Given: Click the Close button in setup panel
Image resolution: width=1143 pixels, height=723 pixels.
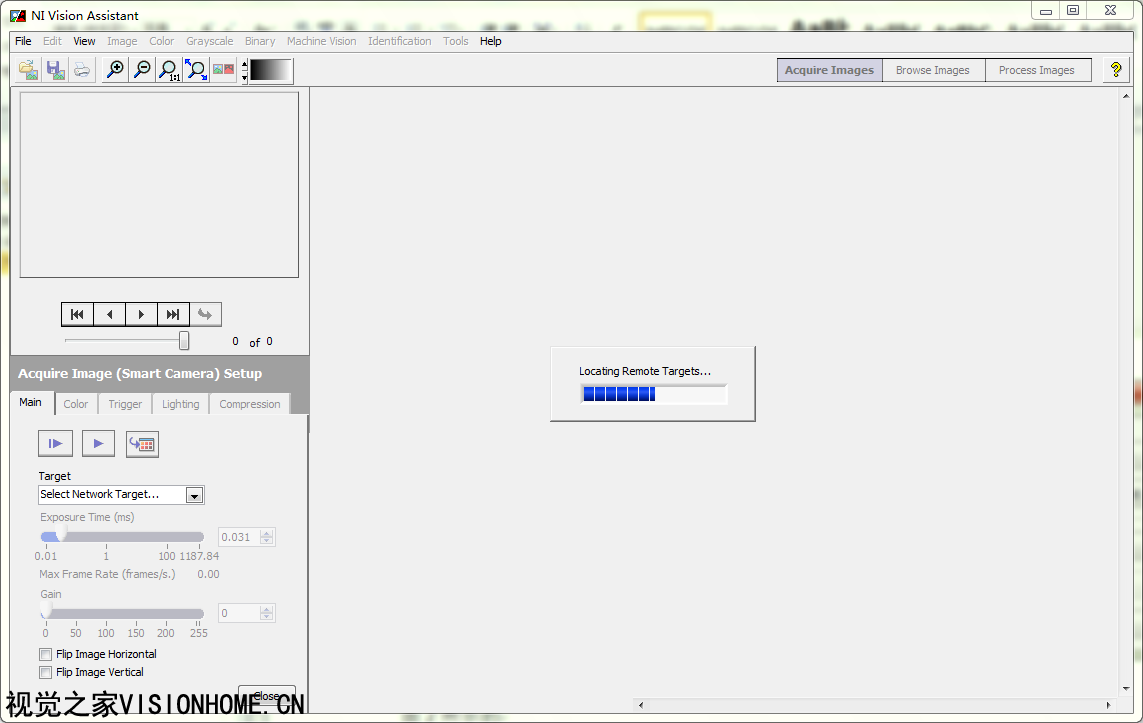Looking at the screenshot, I should click(267, 696).
